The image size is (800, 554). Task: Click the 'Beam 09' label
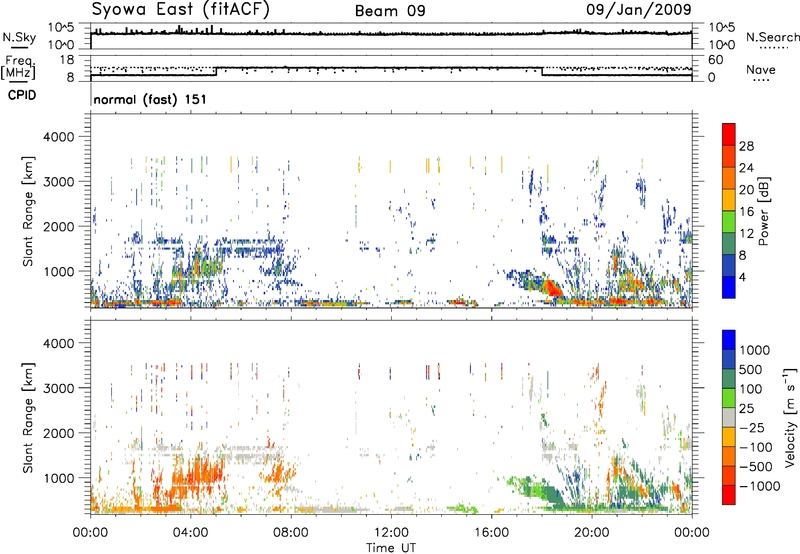point(390,11)
